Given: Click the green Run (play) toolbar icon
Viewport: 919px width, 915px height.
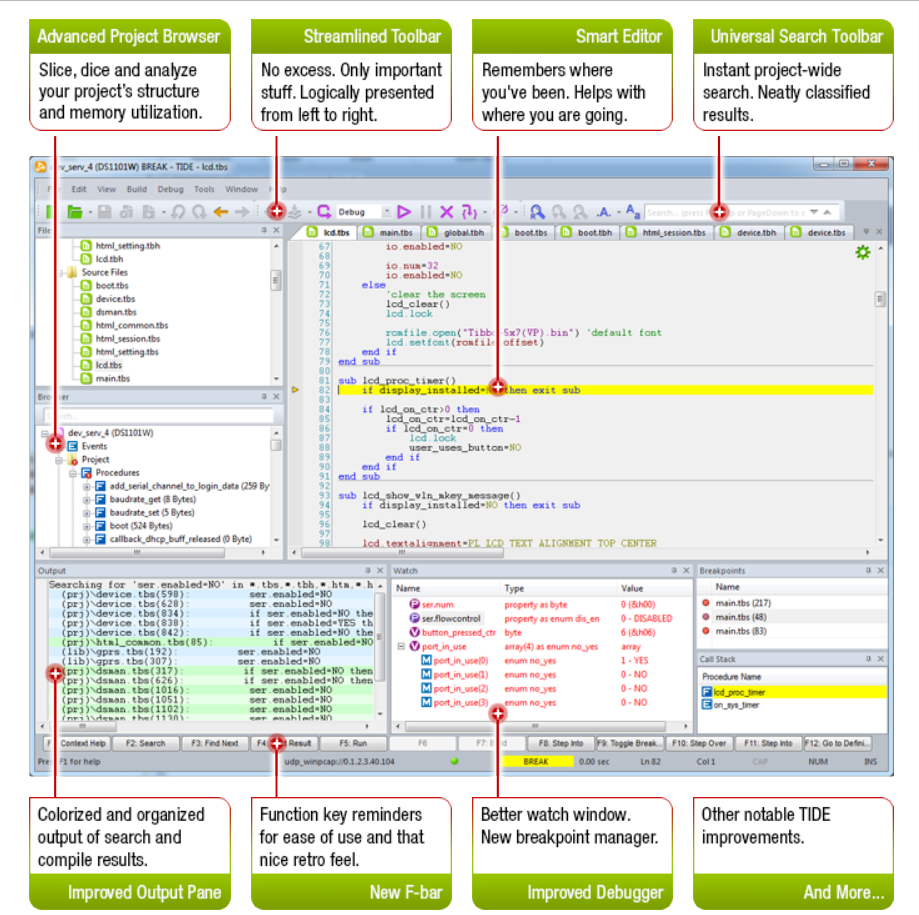Looking at the screenshot, I should (x=404, y=212).
